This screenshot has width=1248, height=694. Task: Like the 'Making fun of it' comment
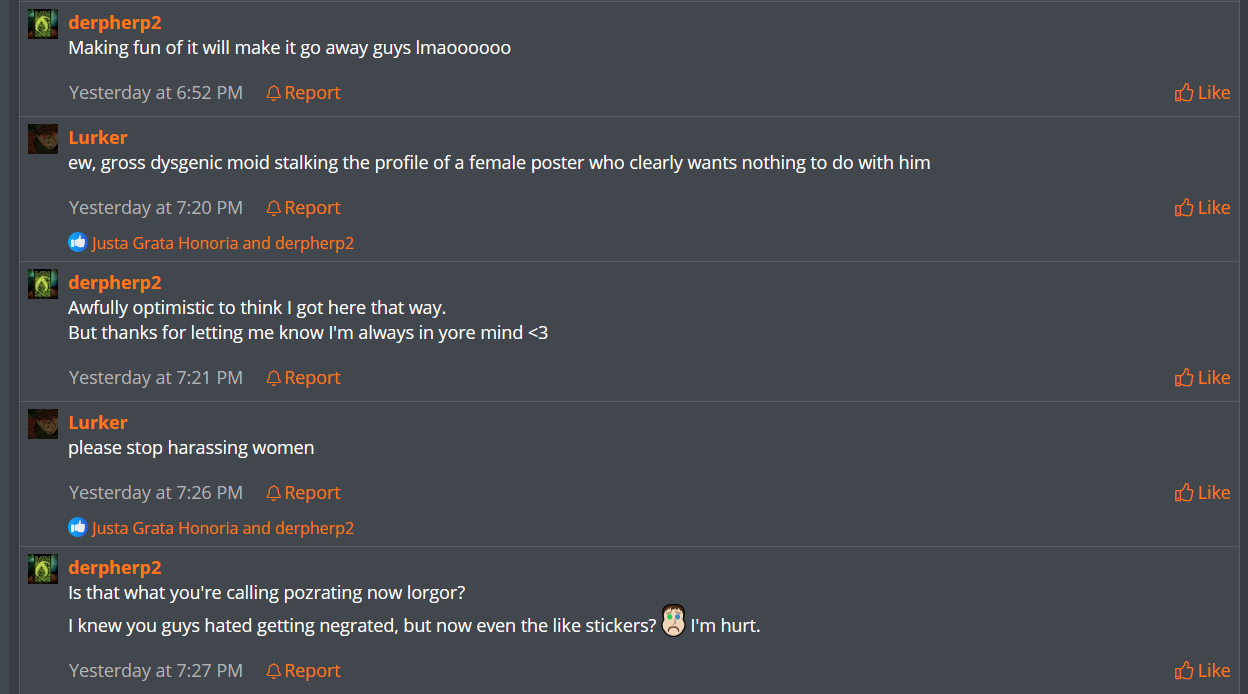click(x=1202, y=93)
